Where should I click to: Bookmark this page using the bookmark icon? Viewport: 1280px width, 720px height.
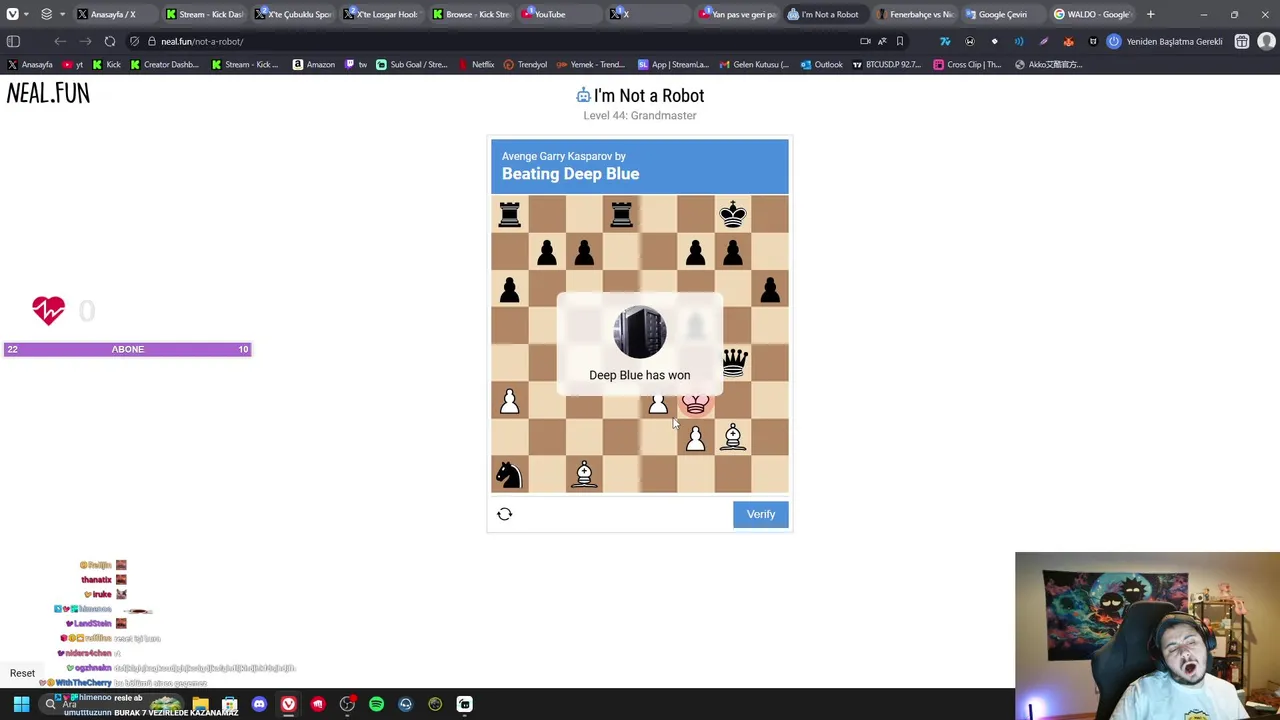[x=900, y=41]
